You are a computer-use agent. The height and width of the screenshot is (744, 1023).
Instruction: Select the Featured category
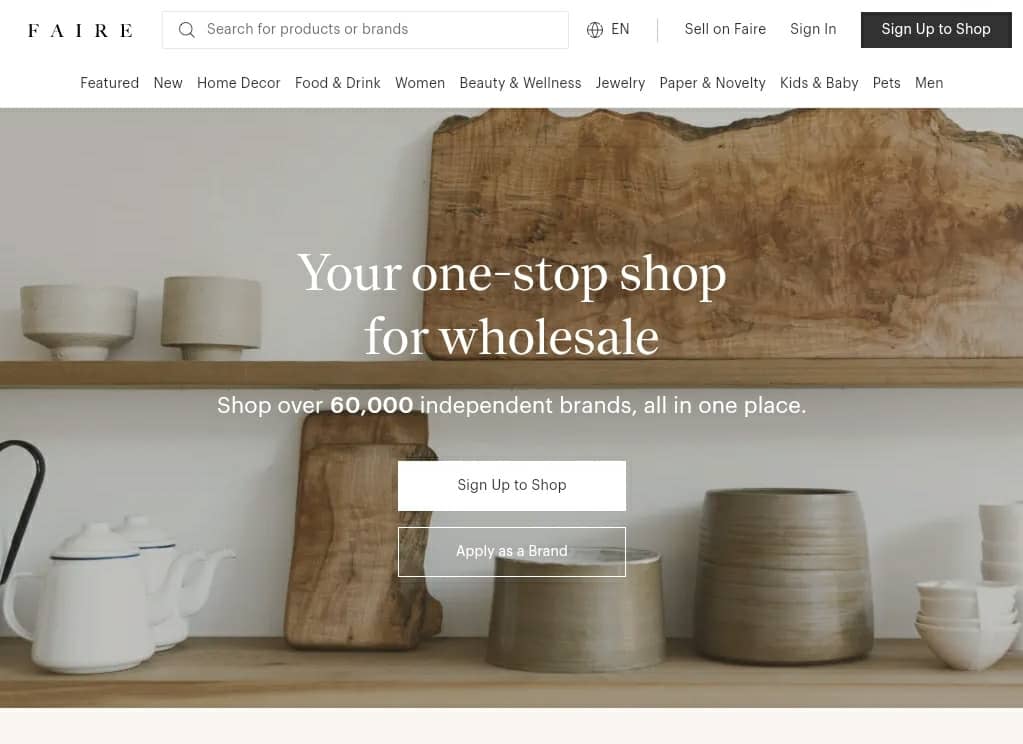[x=110, y=83]
